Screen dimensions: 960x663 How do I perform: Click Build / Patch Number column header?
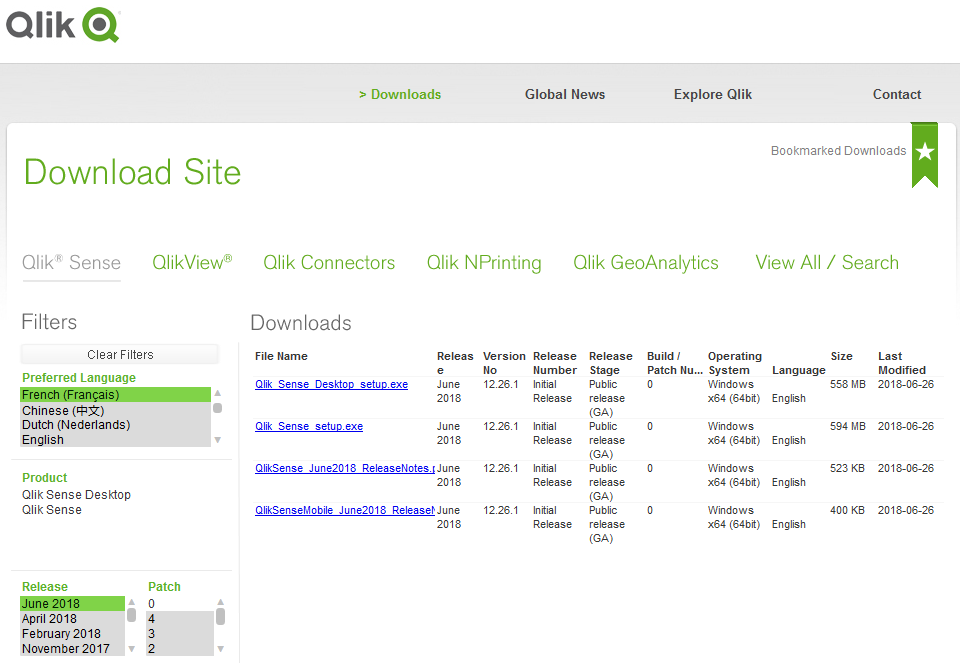(675, 363)
